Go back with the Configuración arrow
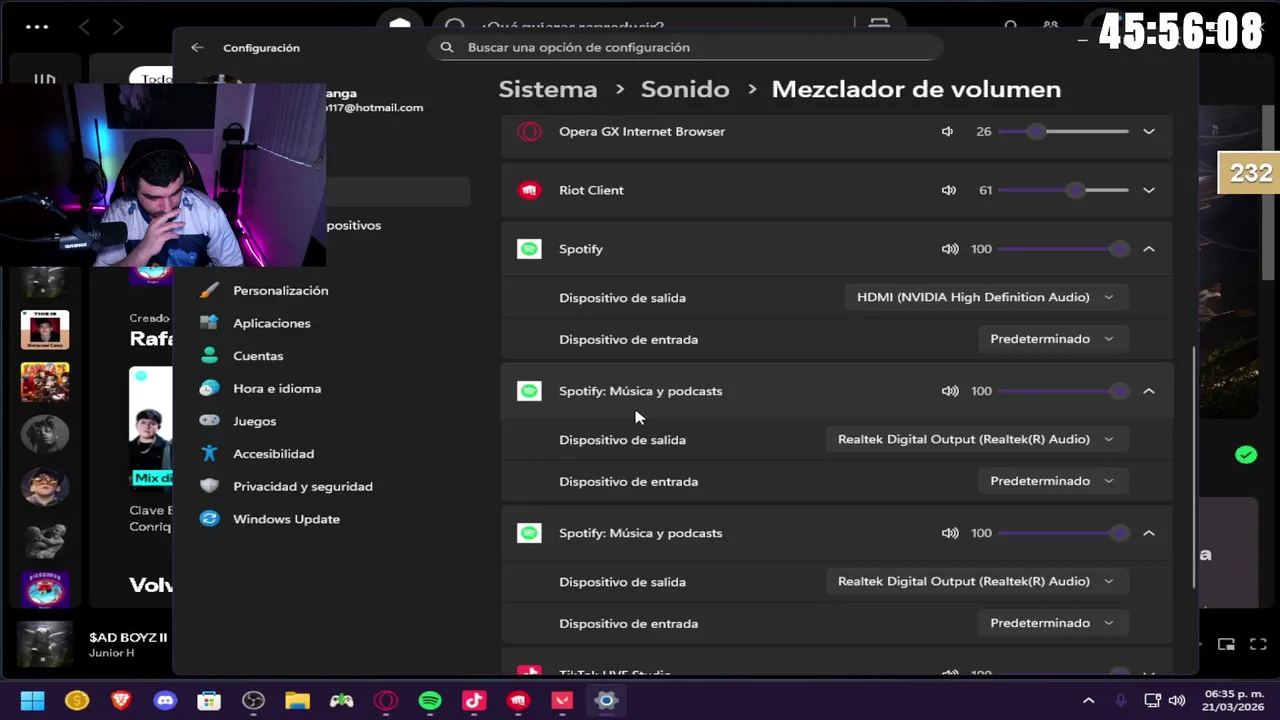The image size is (1280, 720). (x=197, y=47)
